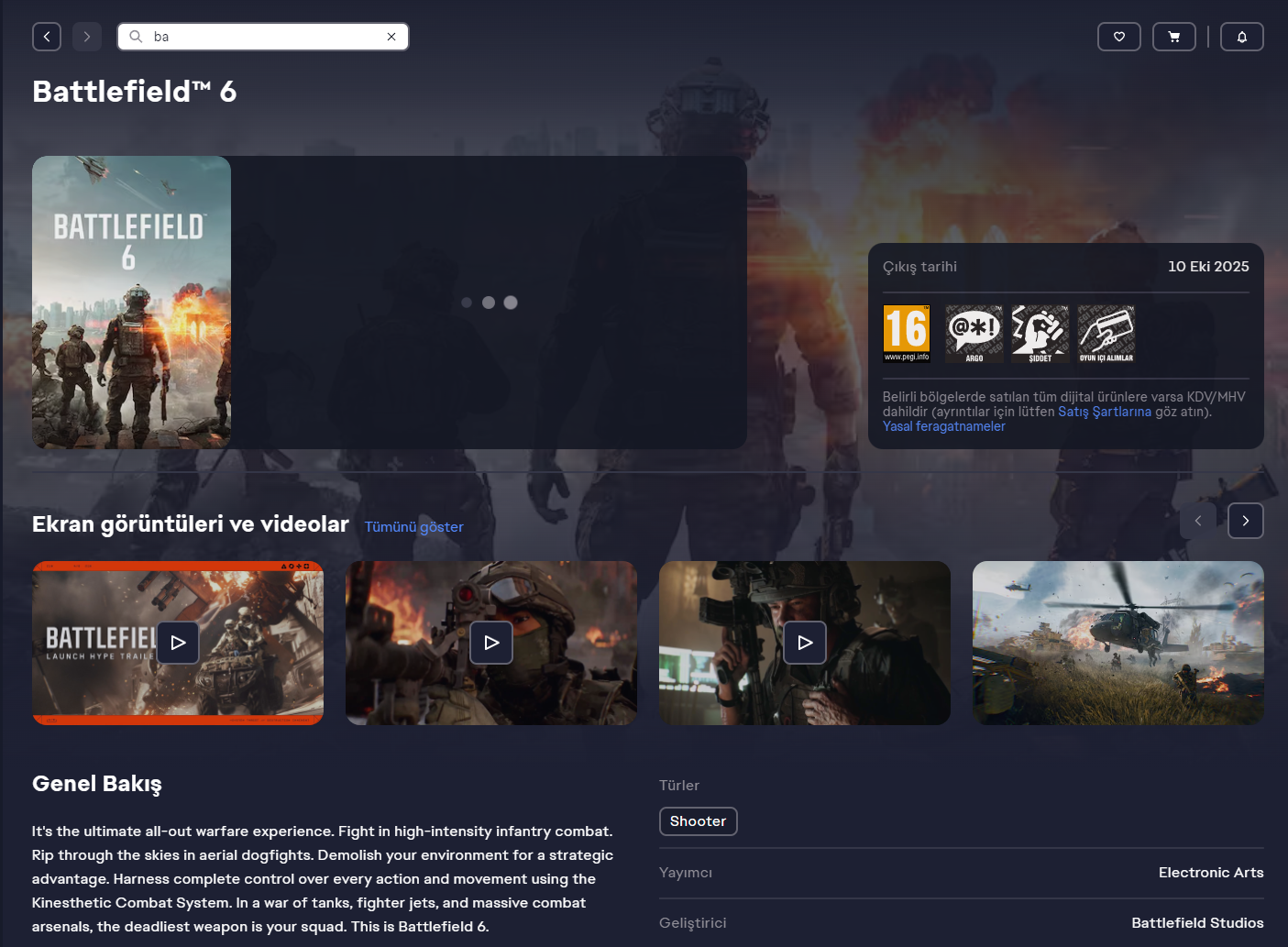The width and height of the screenshot is (1288, 947).
Task: Click Tümünü göster to show all media
Action: click(414, 527)
